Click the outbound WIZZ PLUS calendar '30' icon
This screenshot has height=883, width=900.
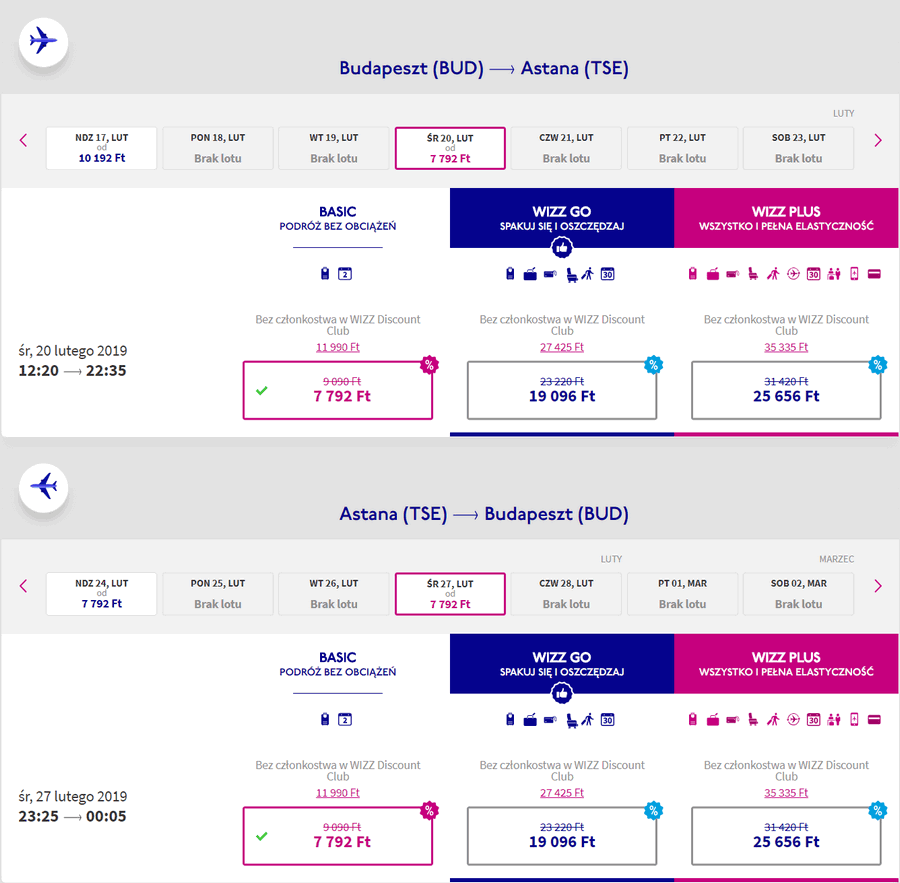point(813,274)
